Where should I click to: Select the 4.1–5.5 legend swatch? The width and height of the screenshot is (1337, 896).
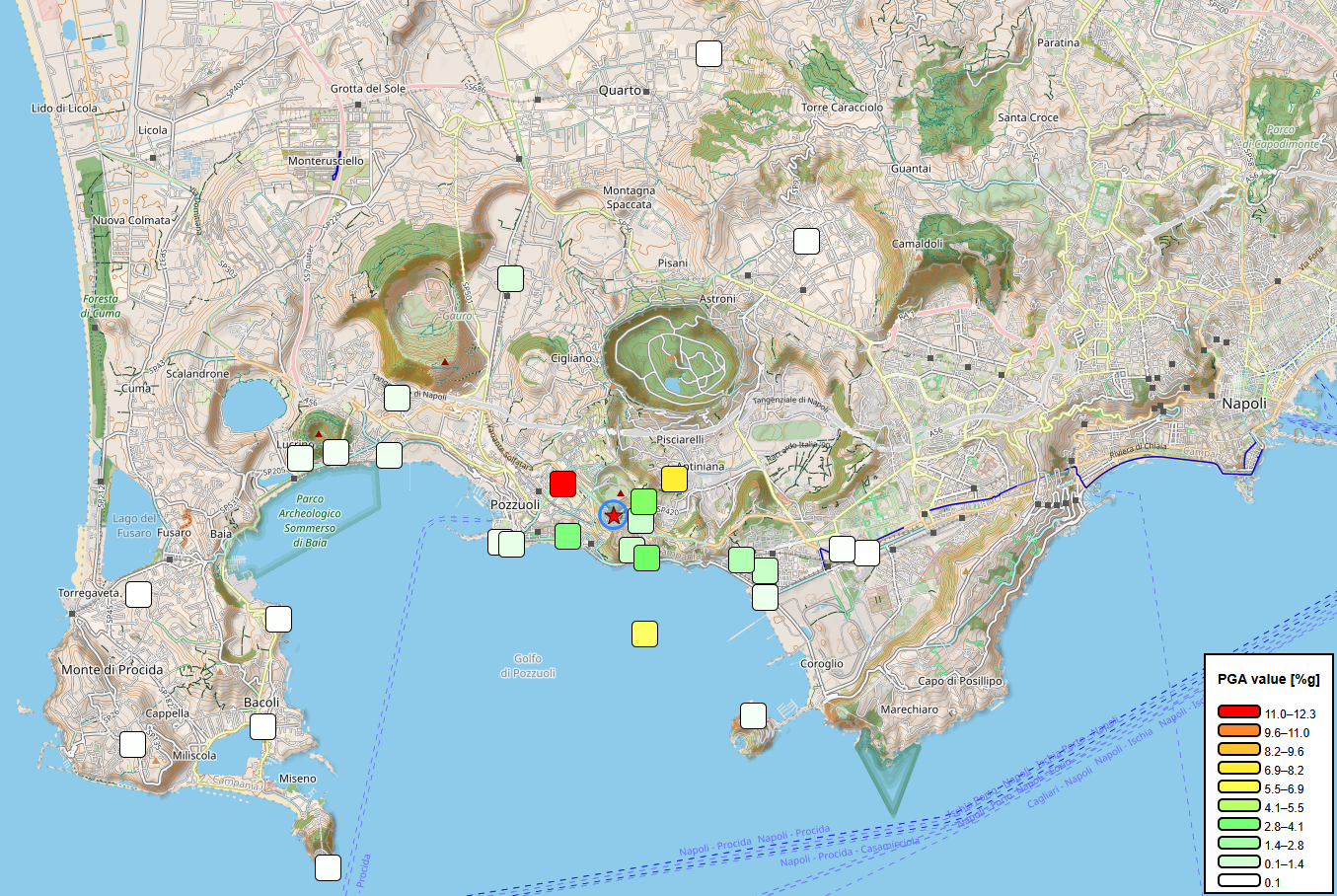tap(1239, 806)
